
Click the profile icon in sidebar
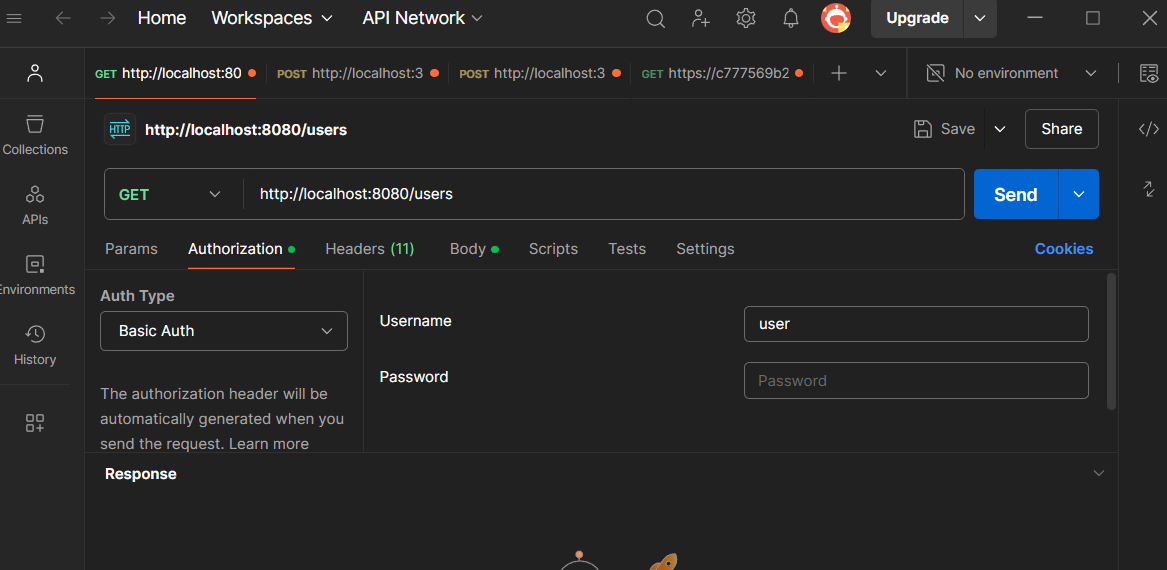pyautogui.click(x=34, y=73)
